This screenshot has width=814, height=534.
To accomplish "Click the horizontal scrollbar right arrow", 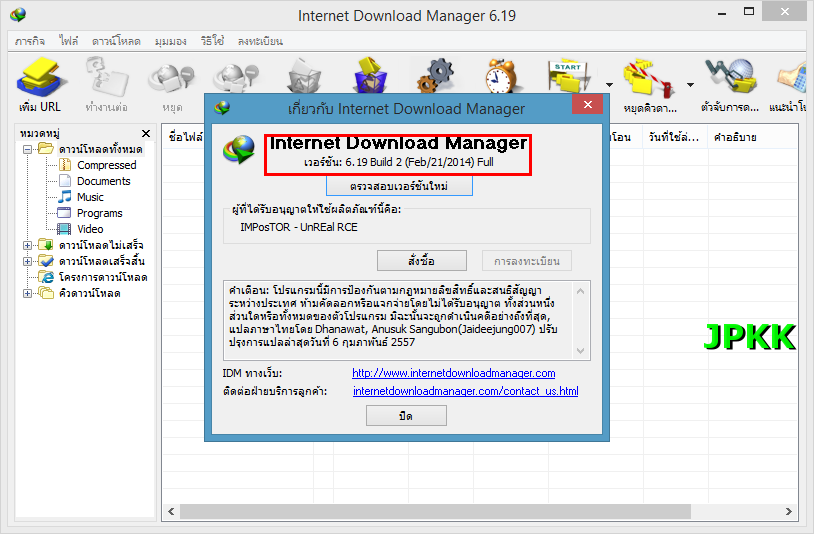I will [x=789, y=511].
